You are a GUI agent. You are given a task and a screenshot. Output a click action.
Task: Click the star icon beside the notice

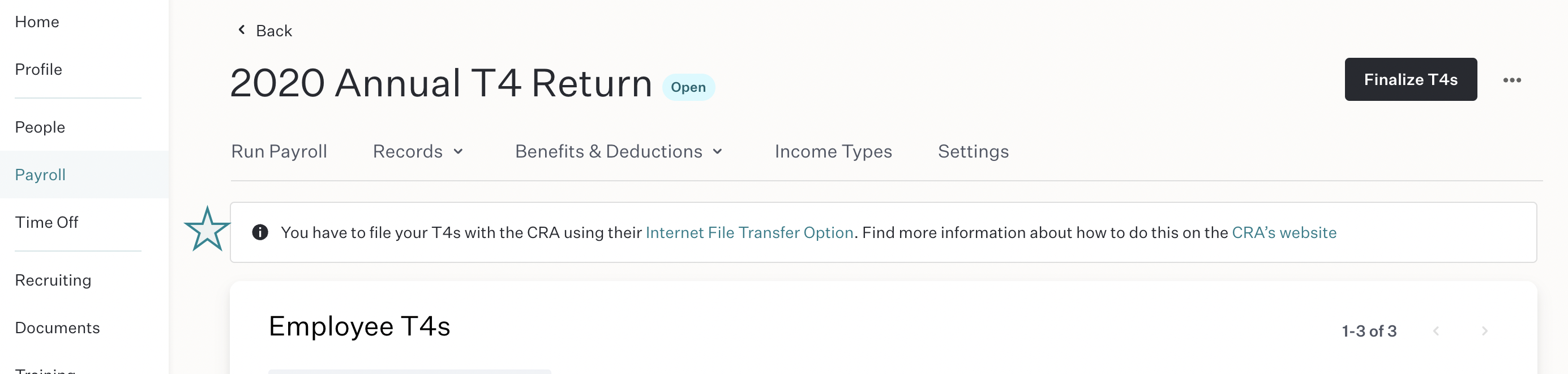coord(207,229)
